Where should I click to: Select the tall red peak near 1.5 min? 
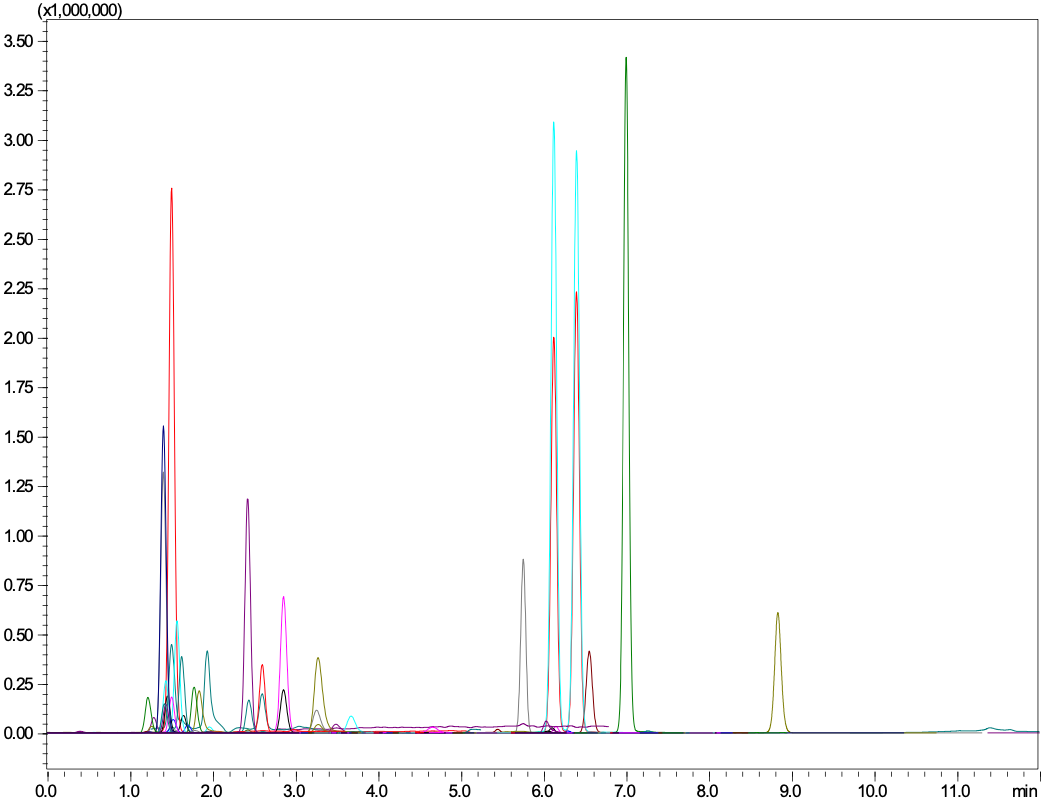tap(171, 190)
